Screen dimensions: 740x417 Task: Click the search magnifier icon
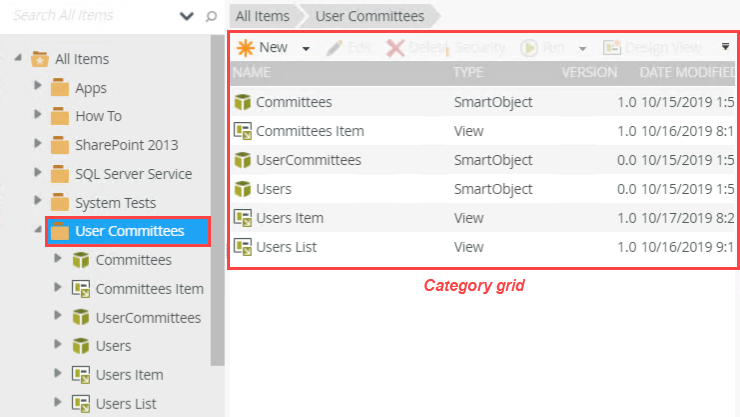(x=211, y=16)
